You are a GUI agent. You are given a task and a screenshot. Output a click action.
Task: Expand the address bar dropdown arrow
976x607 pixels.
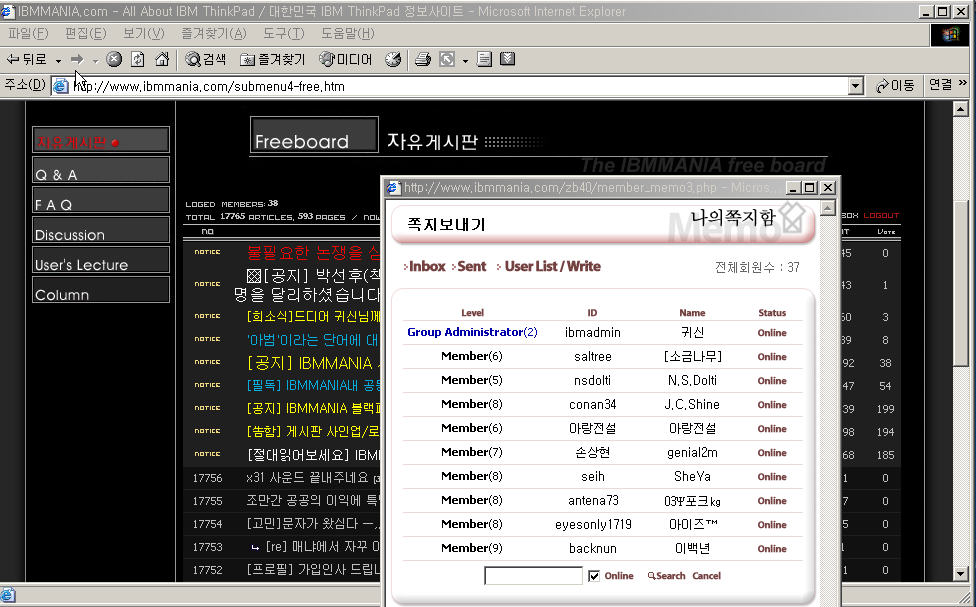pyautogui.click(x=855, y=86)
